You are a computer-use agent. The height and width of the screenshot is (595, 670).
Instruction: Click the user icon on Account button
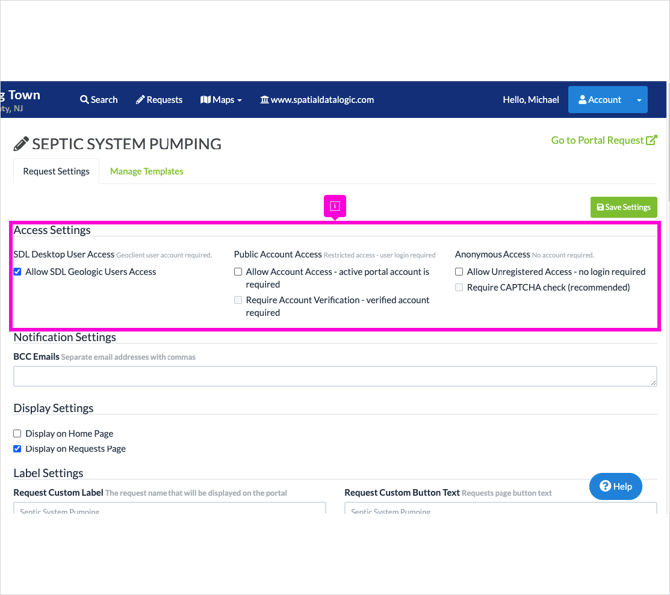tap(582, 100)
